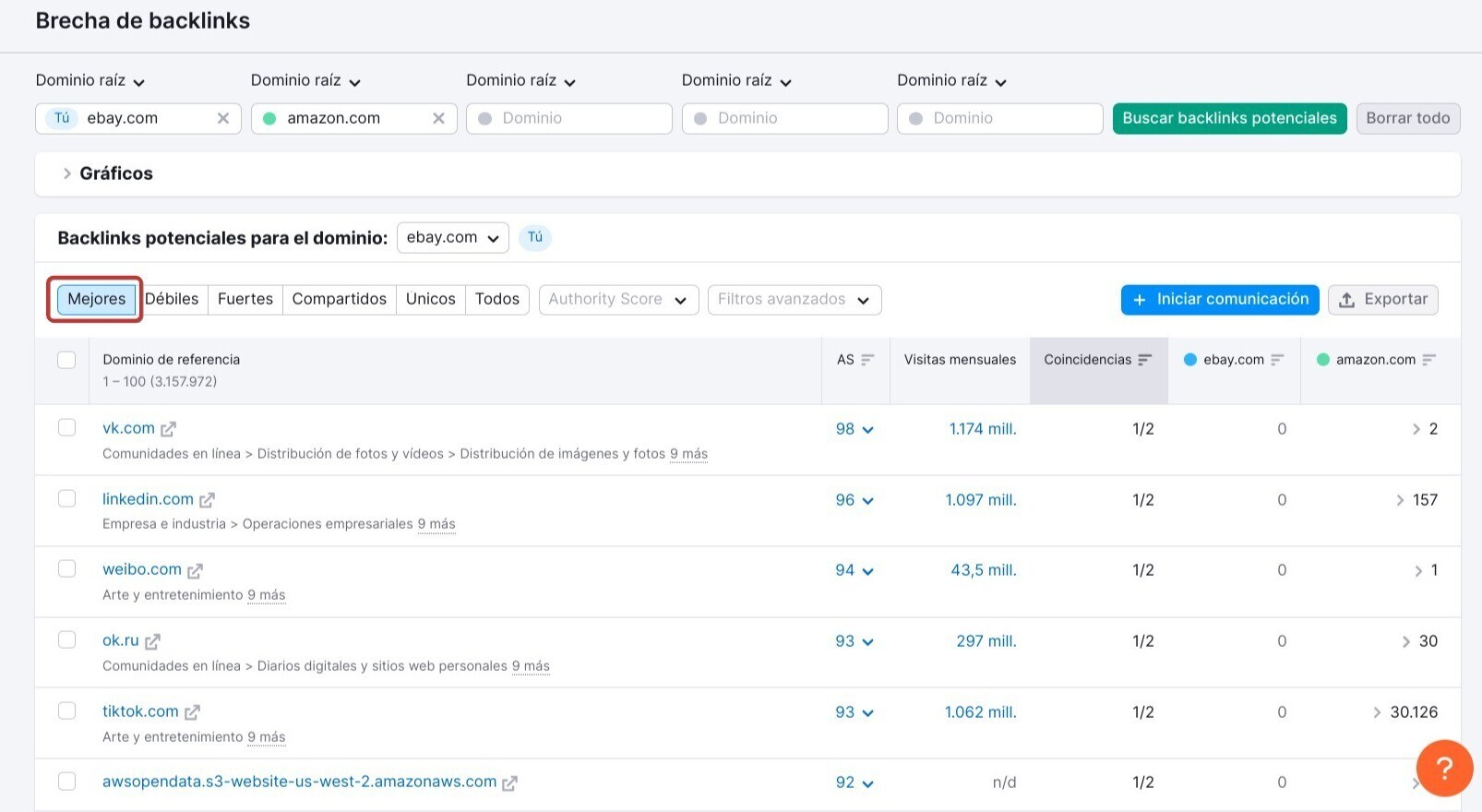This screenshot has width=1482, height=812.
Task: Select all rows with header checkbox
Action: click(x=66, y=360)
